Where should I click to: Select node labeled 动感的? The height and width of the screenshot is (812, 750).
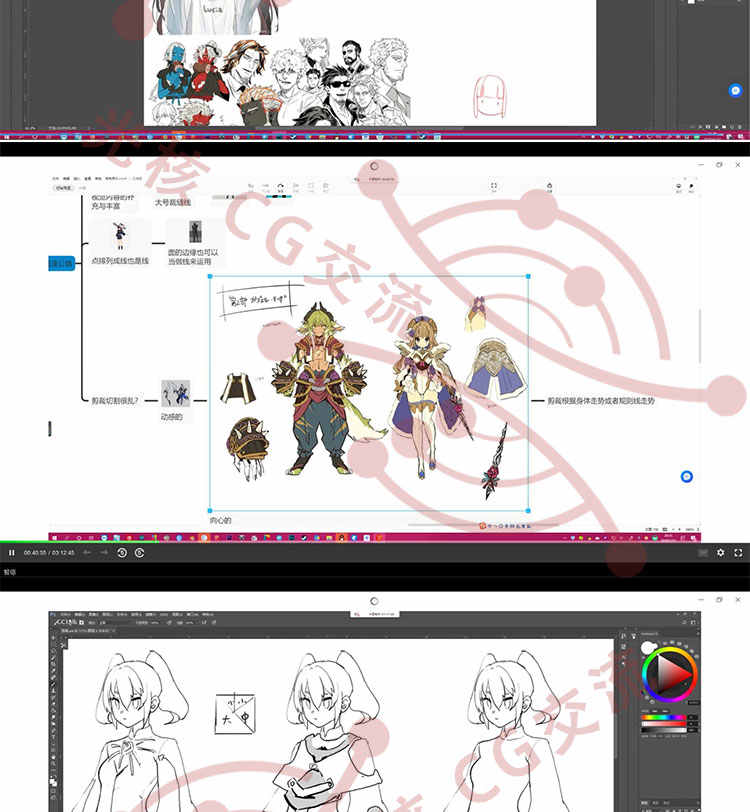pyautogui.click(x=171, y=417)
